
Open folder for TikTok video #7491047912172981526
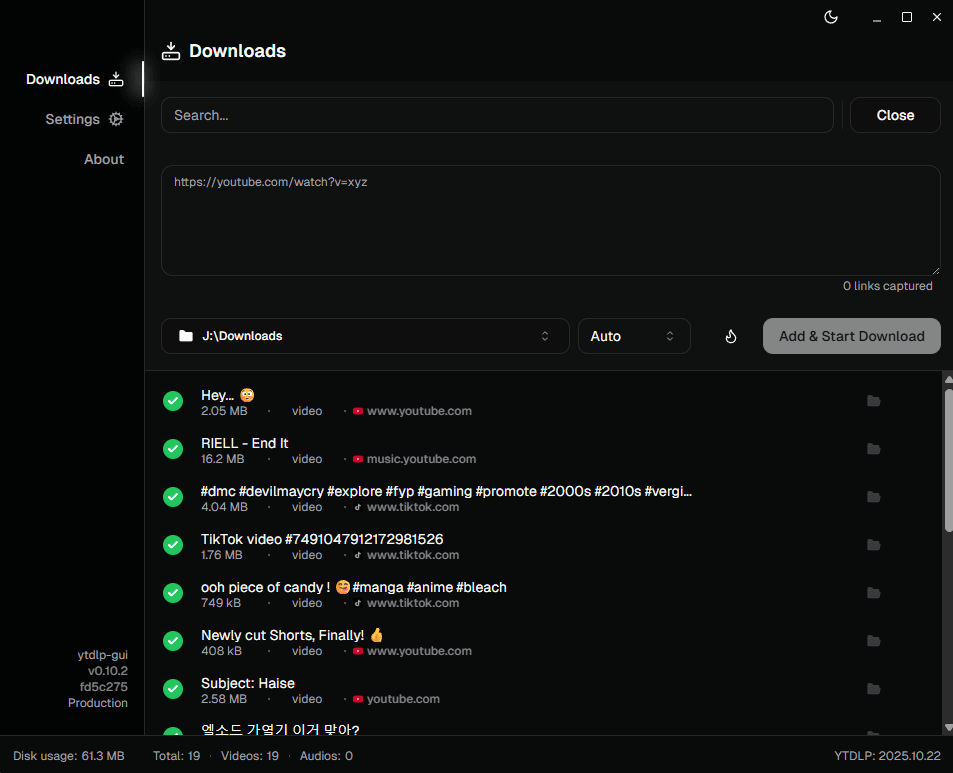click(x=873, y=545)
